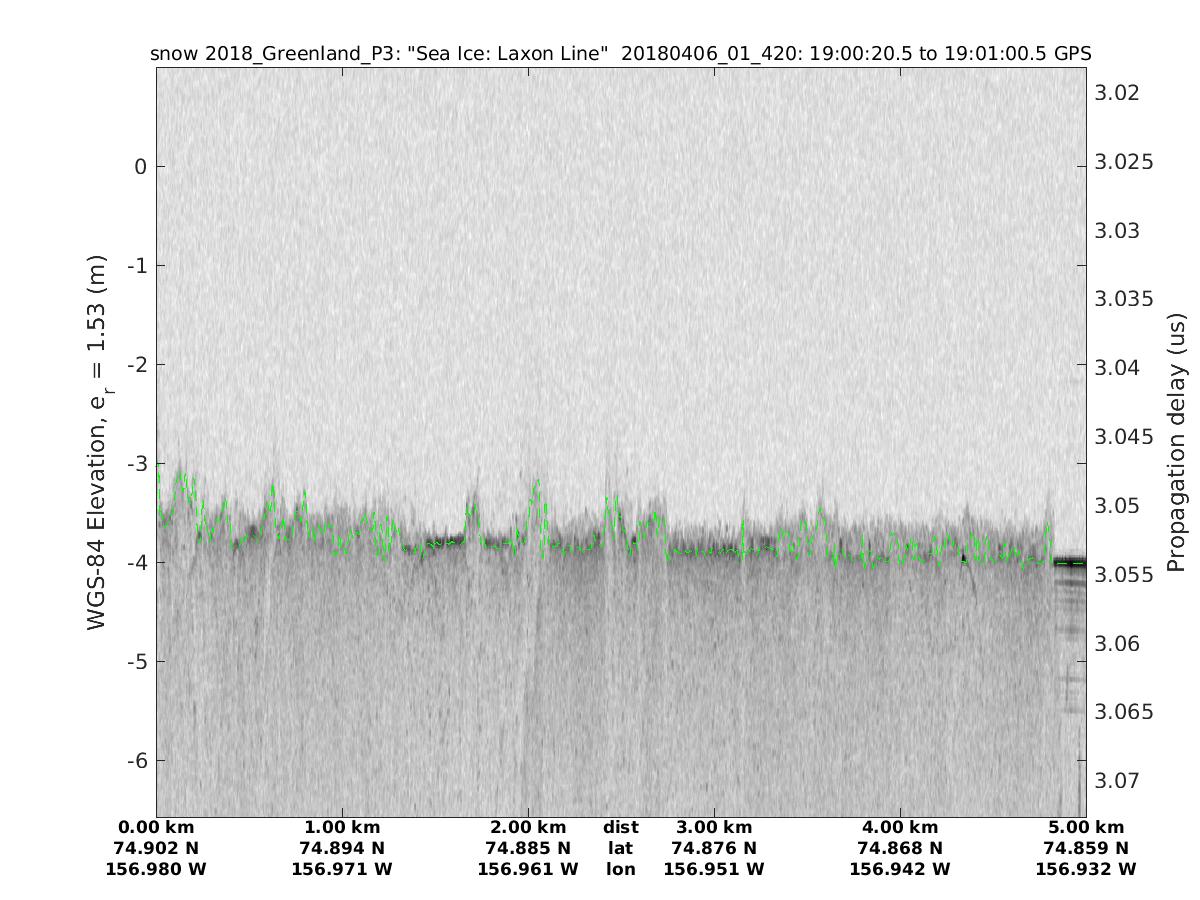Click the "2.00 km" distance label

tap(528, 828)
